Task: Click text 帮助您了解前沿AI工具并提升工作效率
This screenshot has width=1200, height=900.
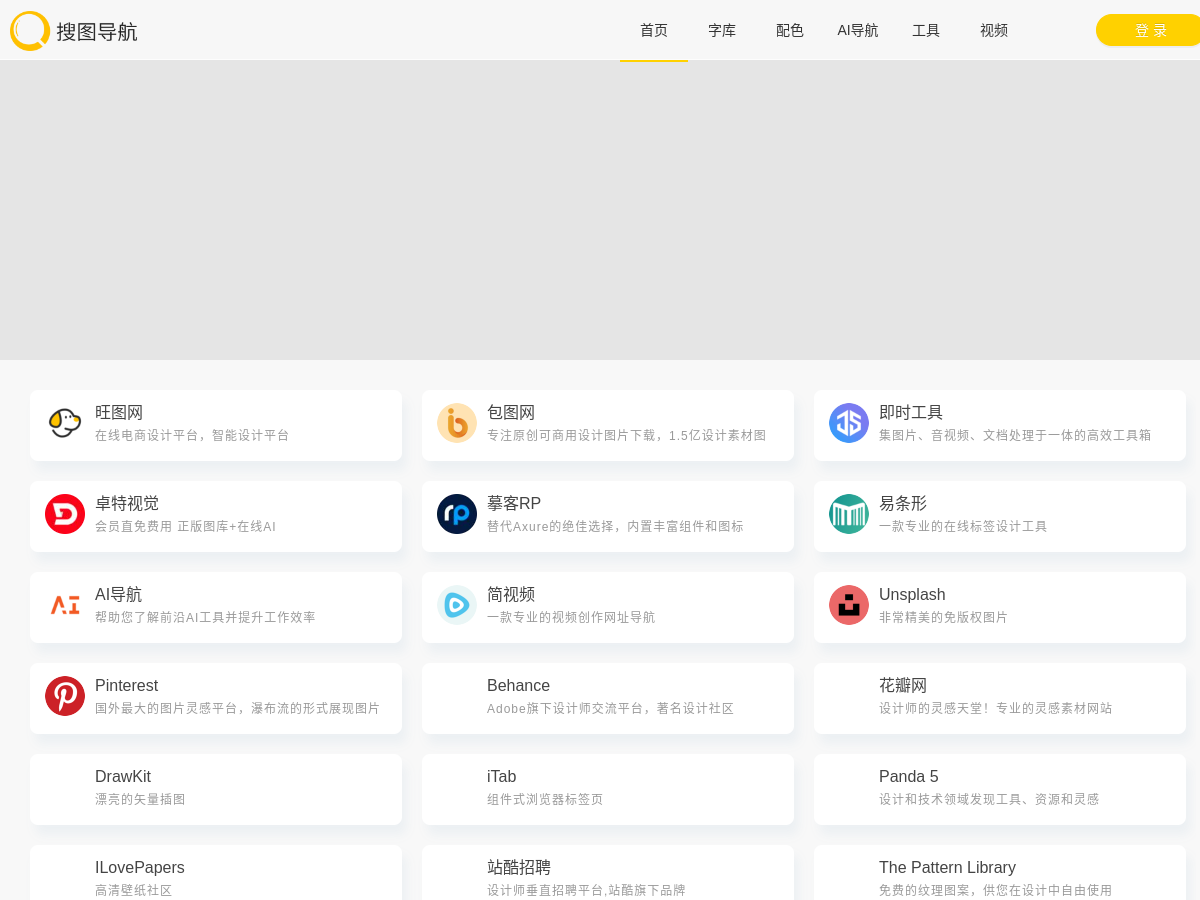Action: [205, 618]
